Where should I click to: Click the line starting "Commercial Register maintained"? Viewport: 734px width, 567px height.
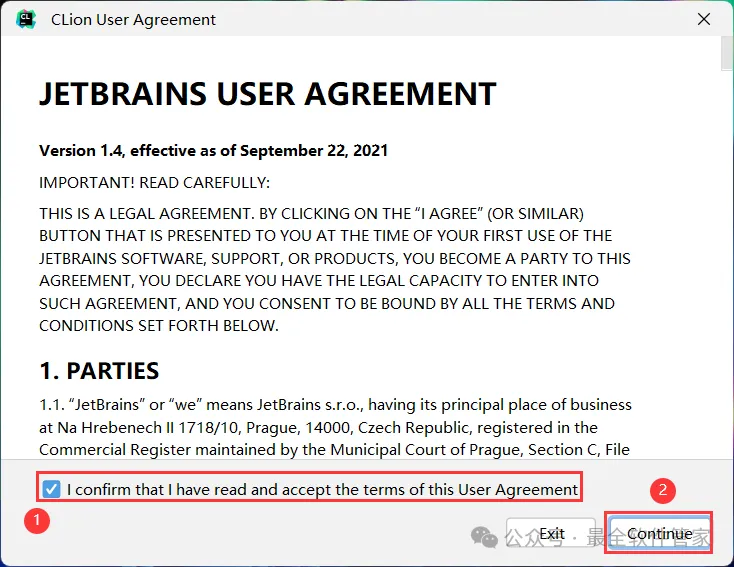[x=334, y=450]
